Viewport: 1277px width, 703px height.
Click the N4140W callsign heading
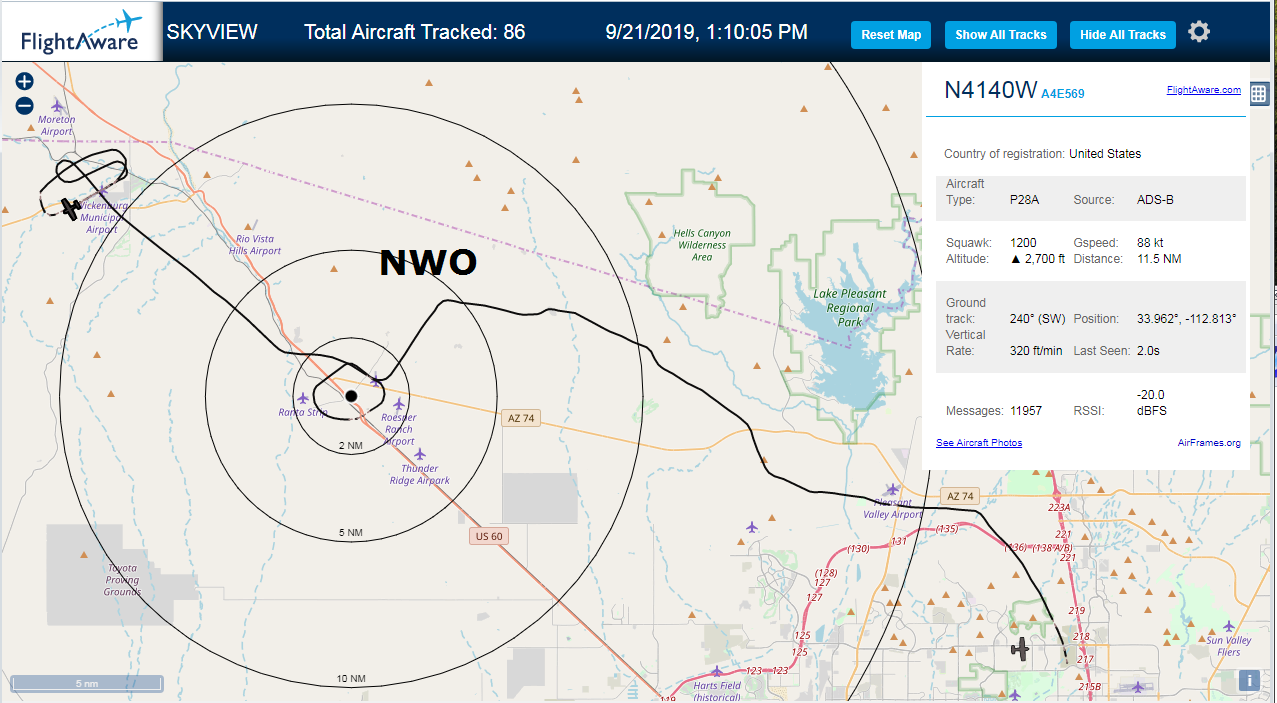[991, 90]
